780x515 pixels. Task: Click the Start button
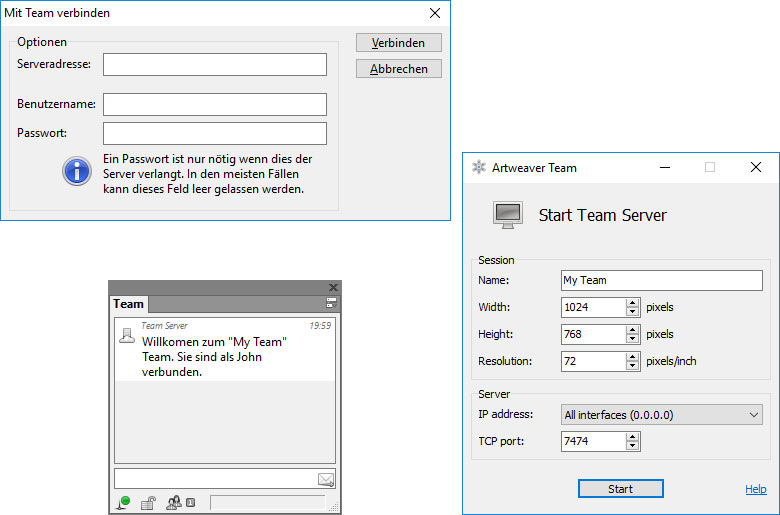[x=620, y=489]
